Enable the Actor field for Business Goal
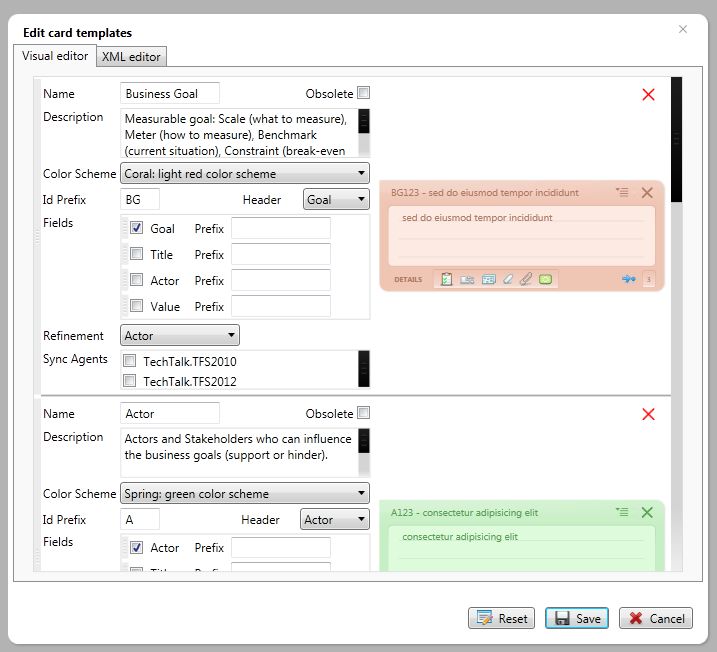Viewport: 717px width, 652px height. [136, 280]
